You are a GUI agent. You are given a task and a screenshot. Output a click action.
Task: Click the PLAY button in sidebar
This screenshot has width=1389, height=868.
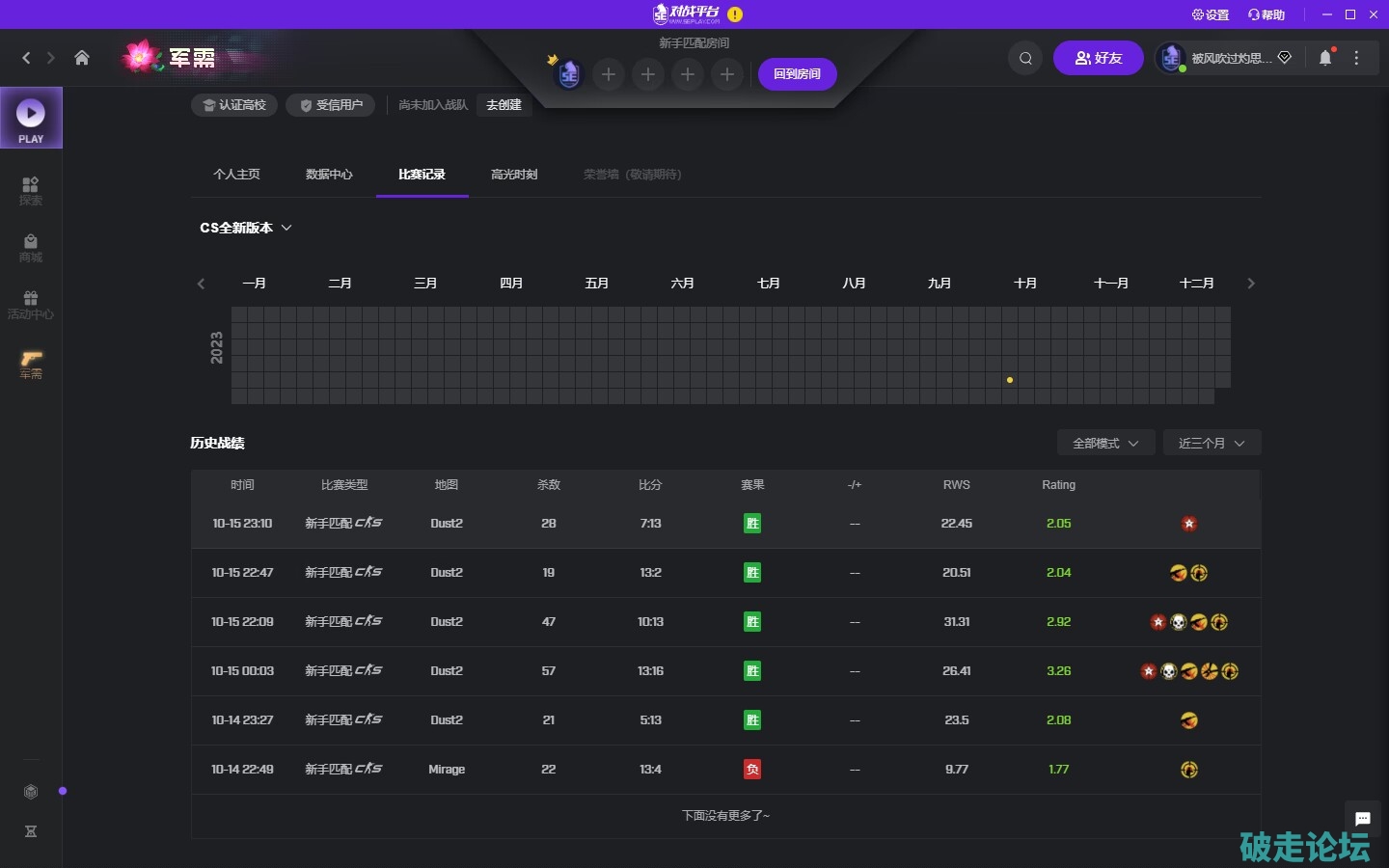click(31, 118)
